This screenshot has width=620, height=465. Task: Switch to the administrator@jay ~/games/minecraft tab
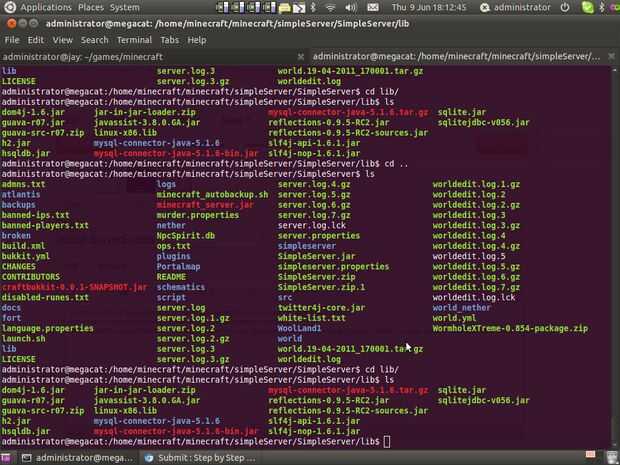pos(153,57)
